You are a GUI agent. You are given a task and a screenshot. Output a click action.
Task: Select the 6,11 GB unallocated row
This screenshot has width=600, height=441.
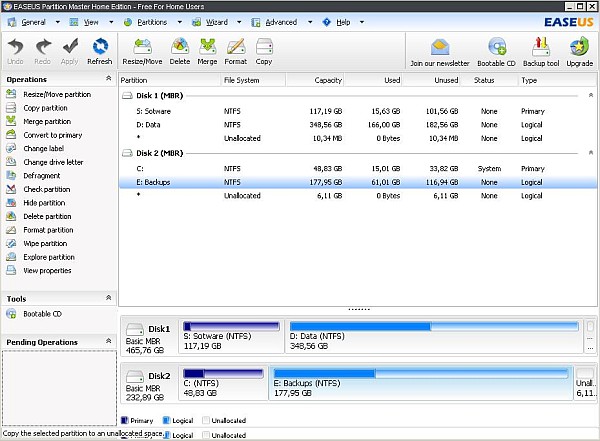[x=358, y=196]
